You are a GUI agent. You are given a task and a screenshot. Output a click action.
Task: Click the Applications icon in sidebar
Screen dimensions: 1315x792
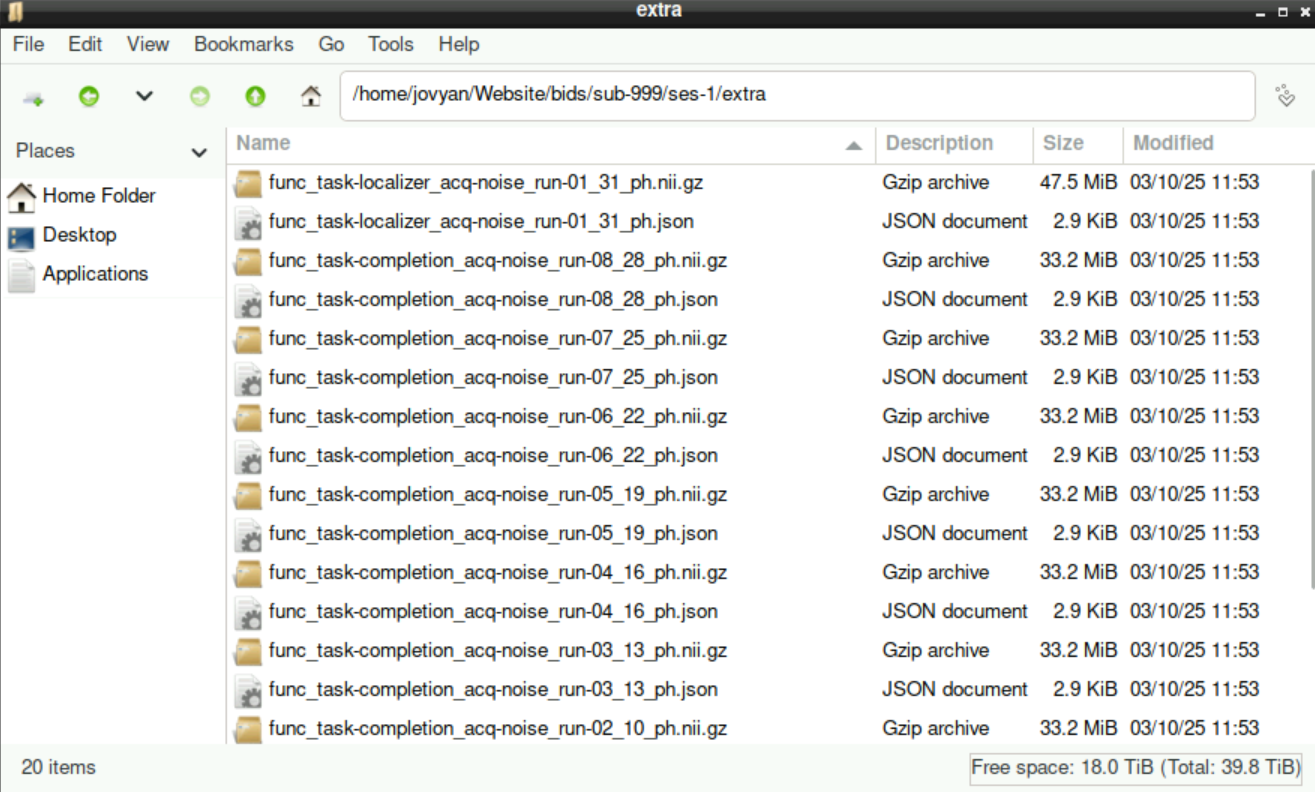(x=21, y=275)
